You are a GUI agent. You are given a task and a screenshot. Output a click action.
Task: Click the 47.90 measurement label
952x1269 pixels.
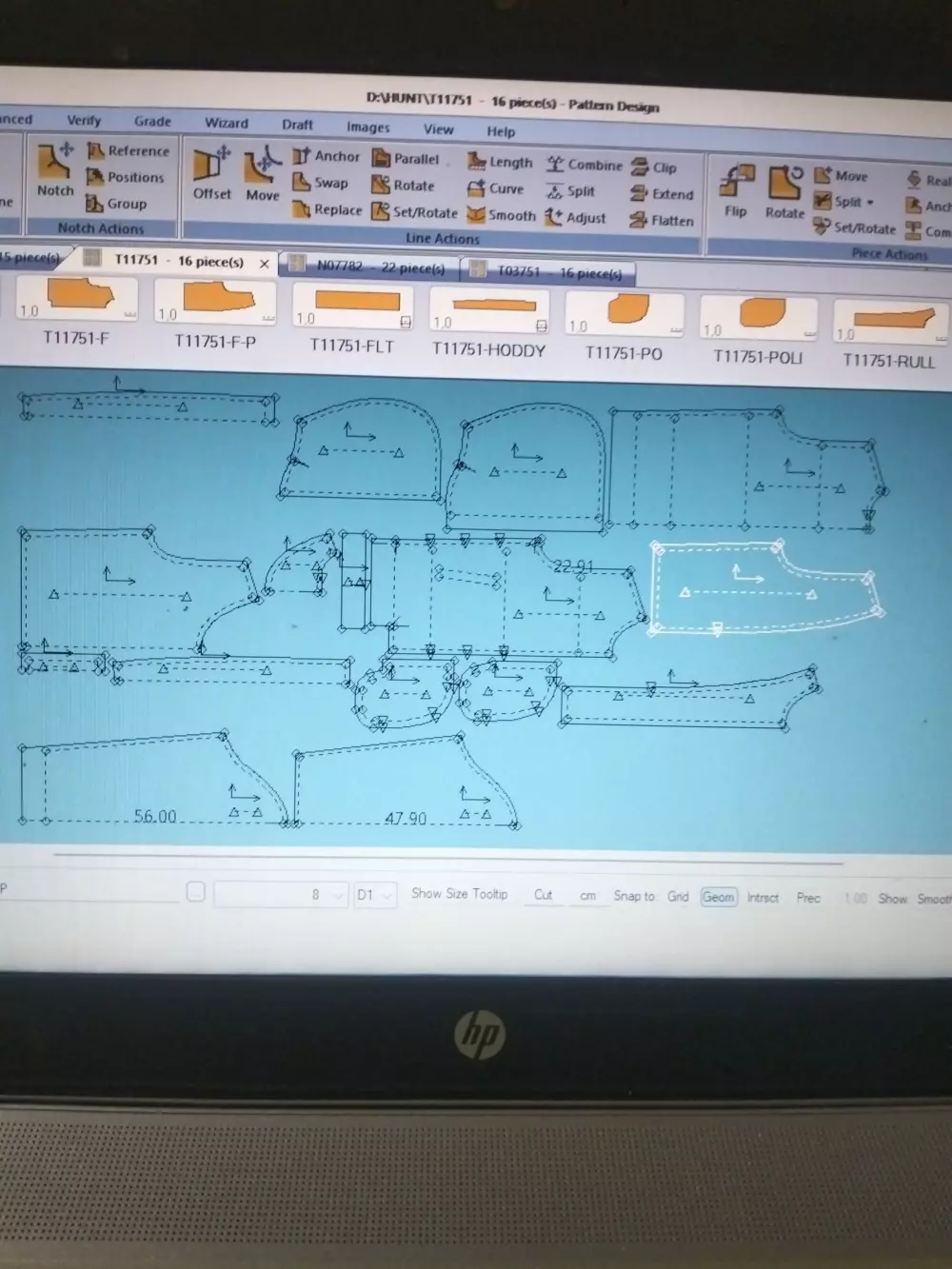point(406,819)
